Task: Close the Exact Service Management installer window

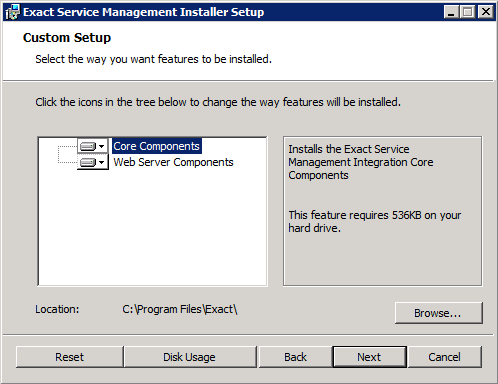Action: point(486,12)
